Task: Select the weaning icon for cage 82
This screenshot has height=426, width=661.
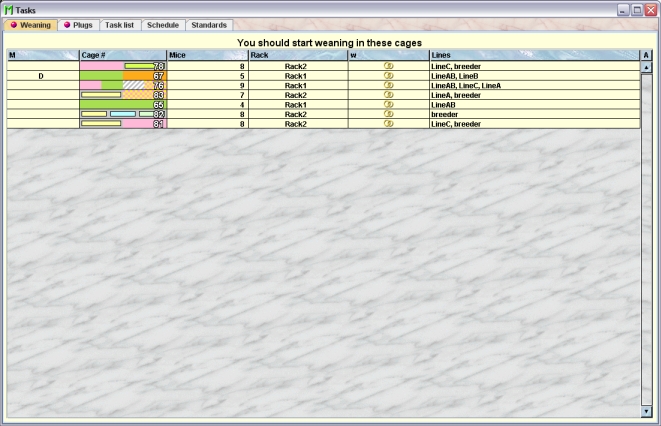Action: coord(389,115)
